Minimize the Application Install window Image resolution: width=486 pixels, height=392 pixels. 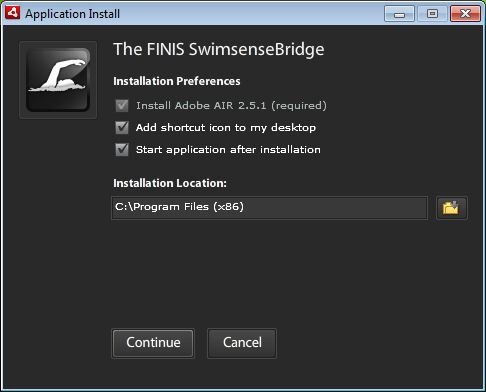(x=399, y=14)
